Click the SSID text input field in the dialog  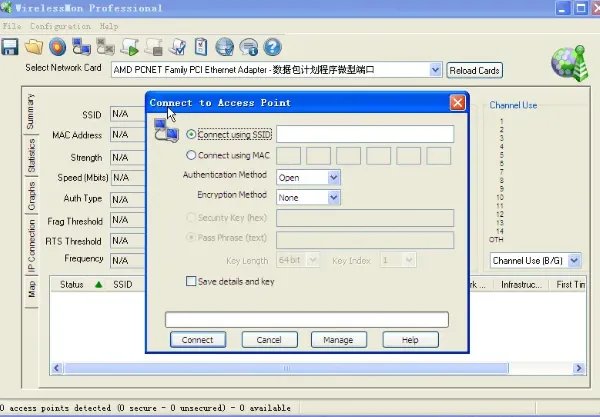pyautogui.click(x=365, y=134)
